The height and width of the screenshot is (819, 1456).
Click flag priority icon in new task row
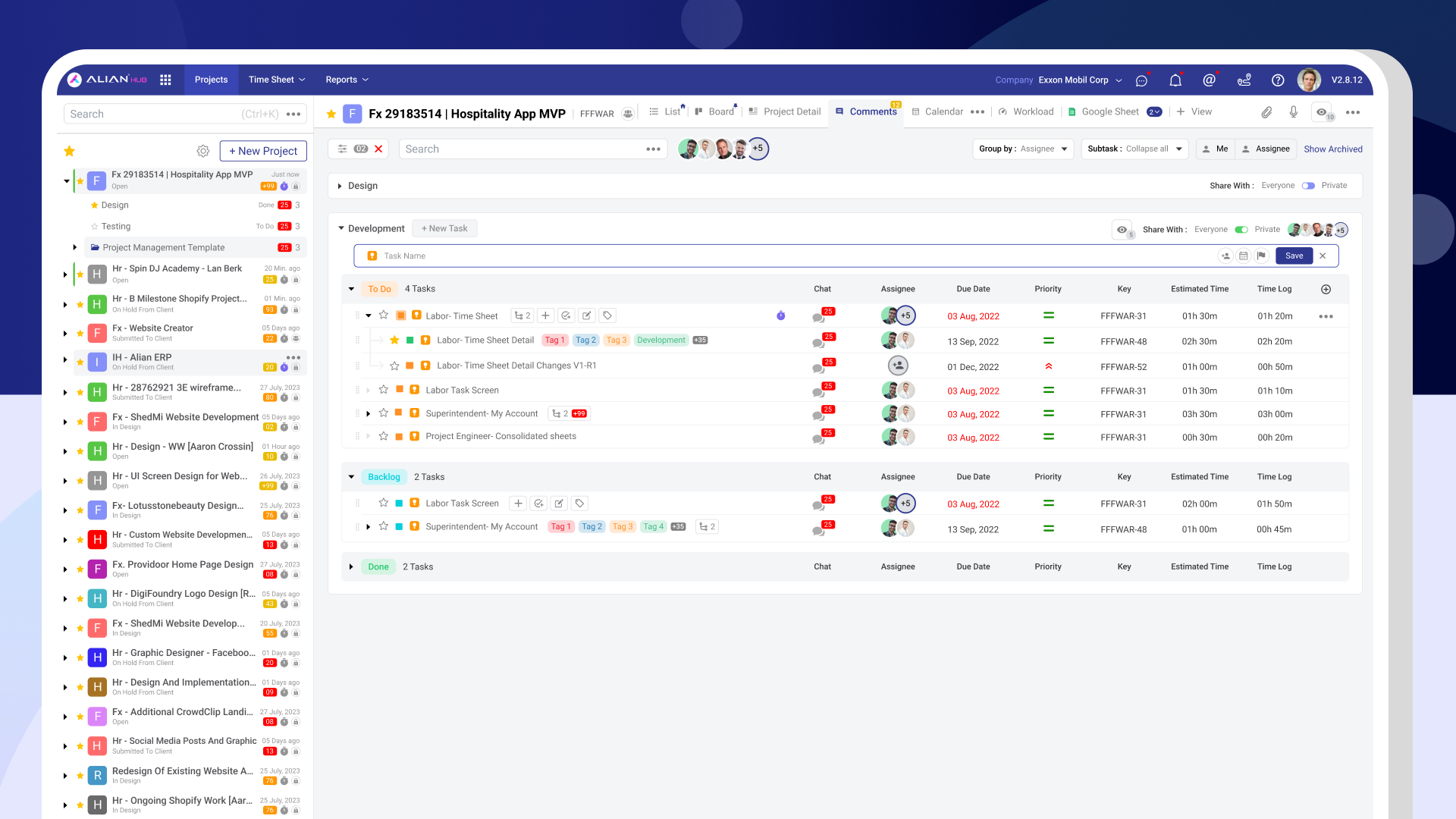[1261, 256]
